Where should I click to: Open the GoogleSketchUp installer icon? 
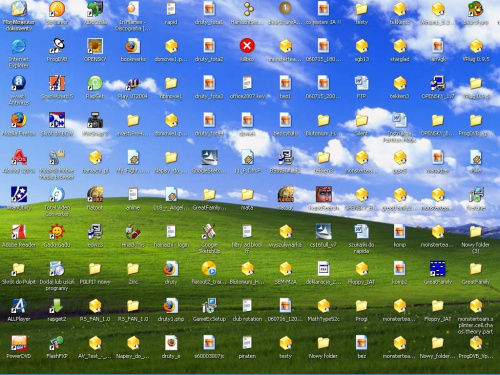tap(209, 157)
